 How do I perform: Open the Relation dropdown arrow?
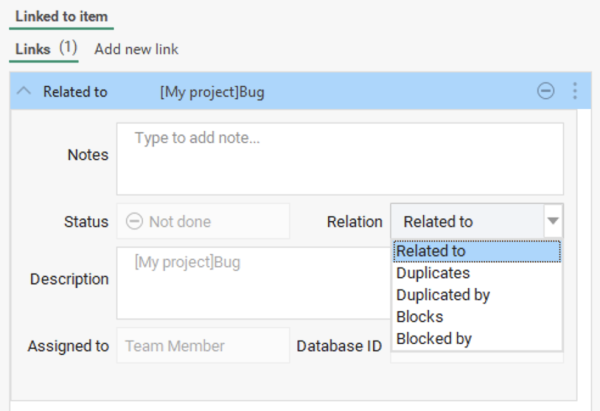tap(553, 221)
